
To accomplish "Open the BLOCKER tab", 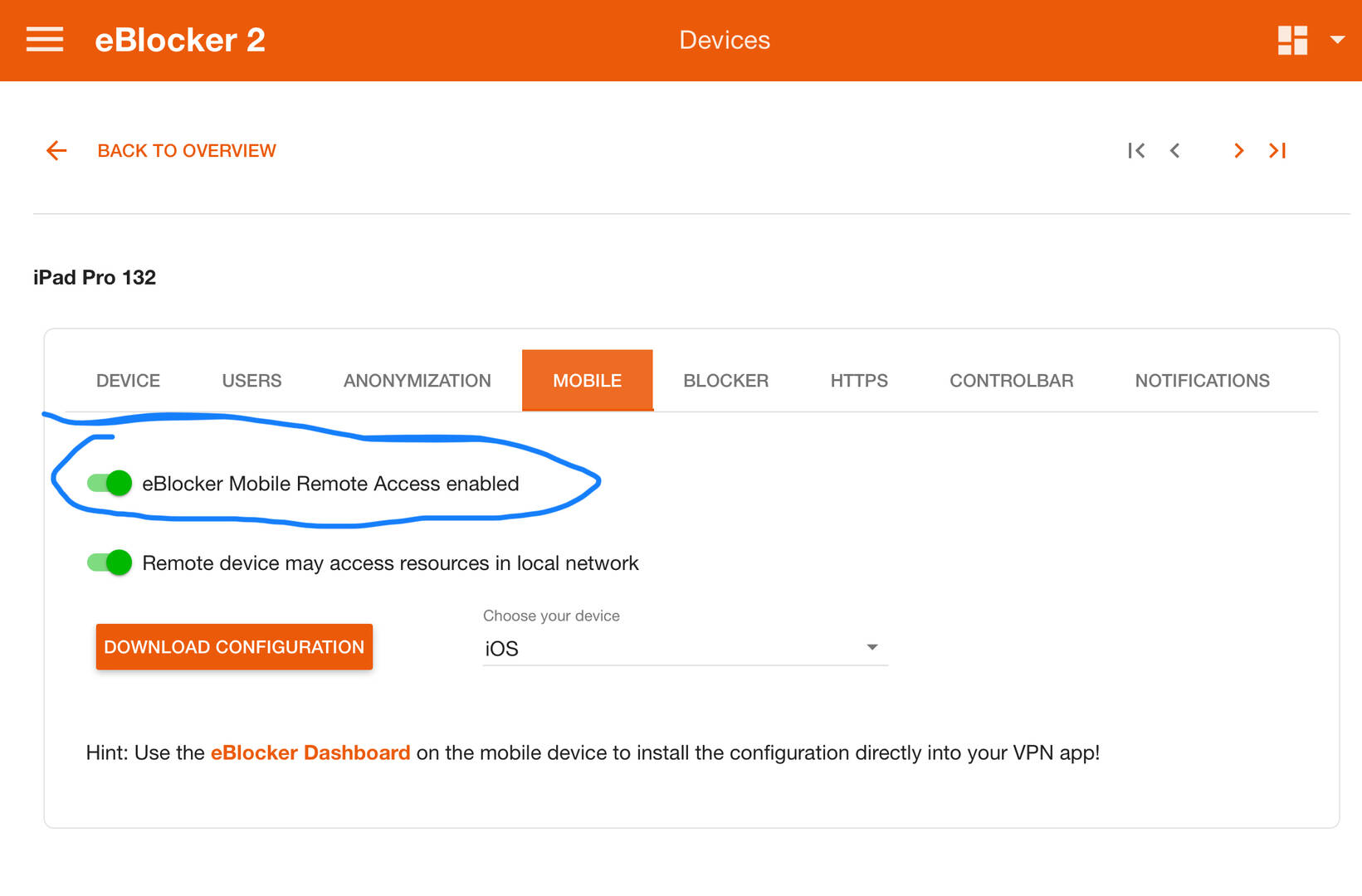I will [726, 381].
